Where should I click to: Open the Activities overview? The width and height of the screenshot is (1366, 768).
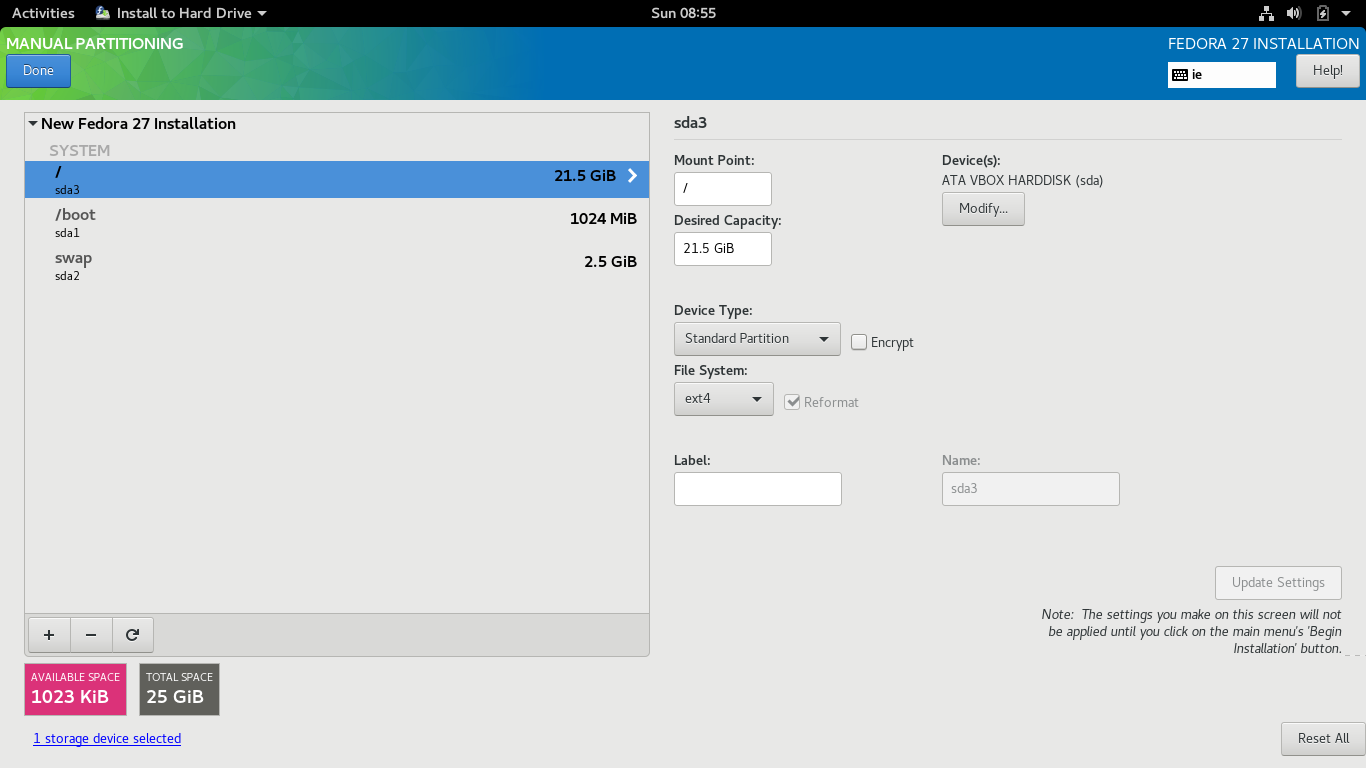coord(43,13)
